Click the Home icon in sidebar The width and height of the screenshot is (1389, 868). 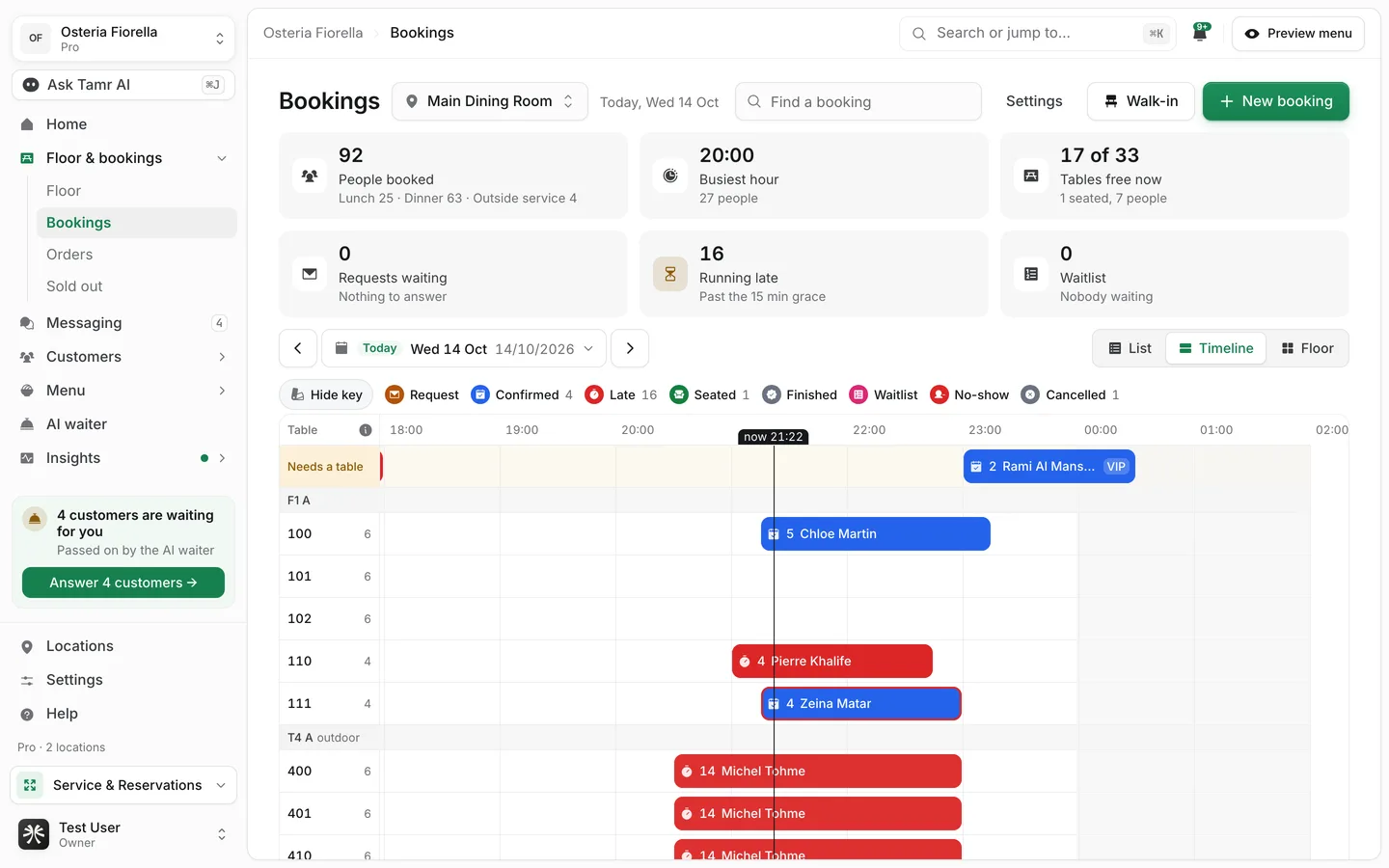pyautogui.click(x=27, y=124)
